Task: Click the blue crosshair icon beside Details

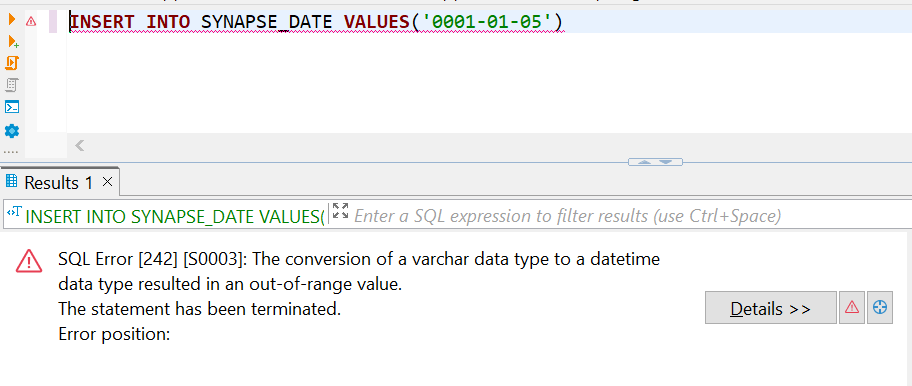Action: click(880, 308)
